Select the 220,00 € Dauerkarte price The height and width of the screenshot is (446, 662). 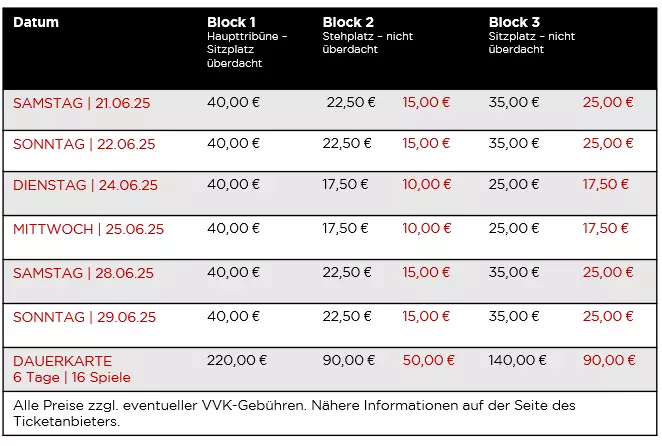237,360
